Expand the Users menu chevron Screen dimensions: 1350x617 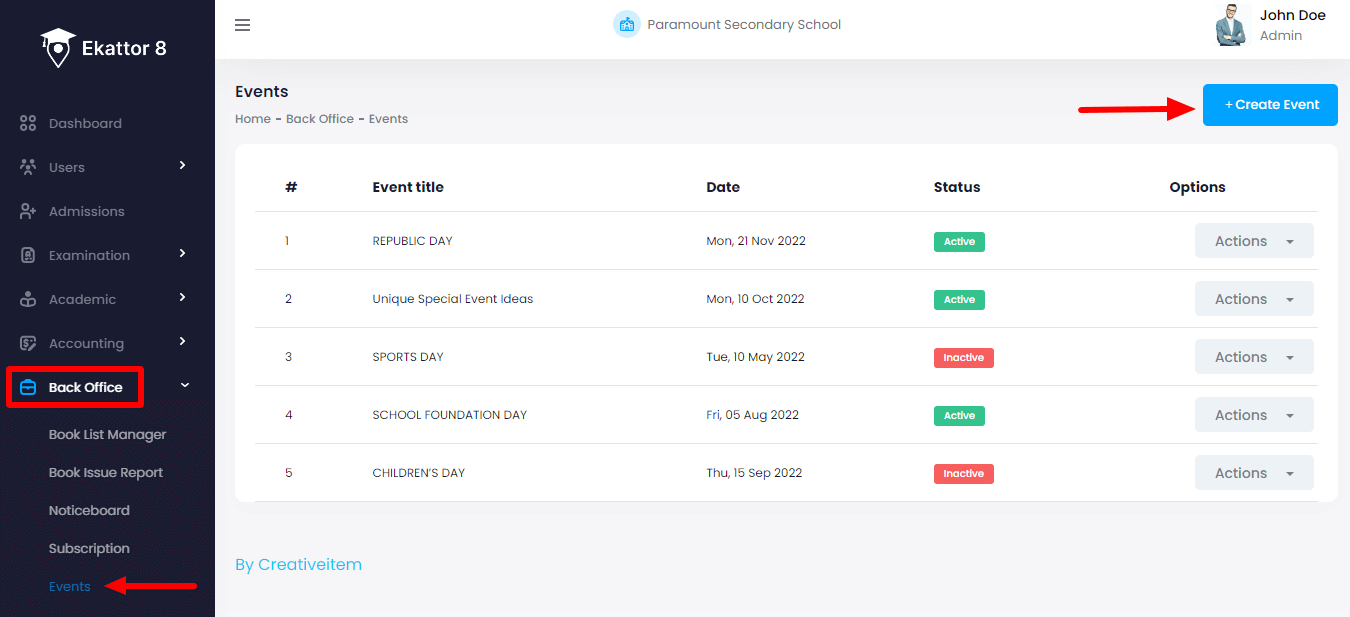tap(182, 166)
